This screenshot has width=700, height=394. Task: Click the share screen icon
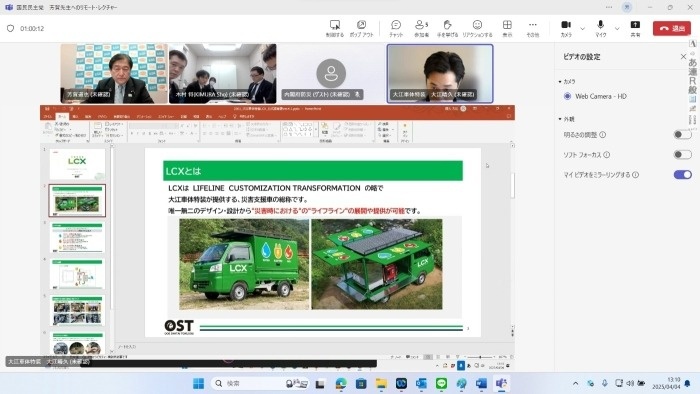pos(635,25)
